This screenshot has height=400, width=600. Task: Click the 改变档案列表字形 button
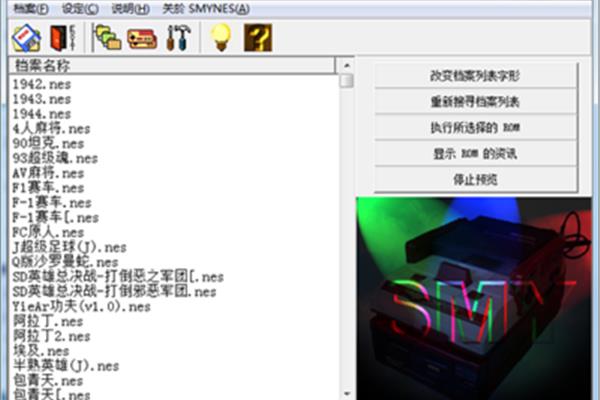(x=475, y=75)
